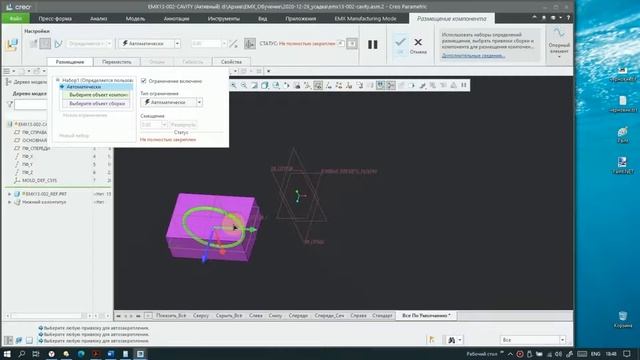Screen dimensions: 640x360
Task: Open the Свойства panel tab
Action: tap(231, 62)
